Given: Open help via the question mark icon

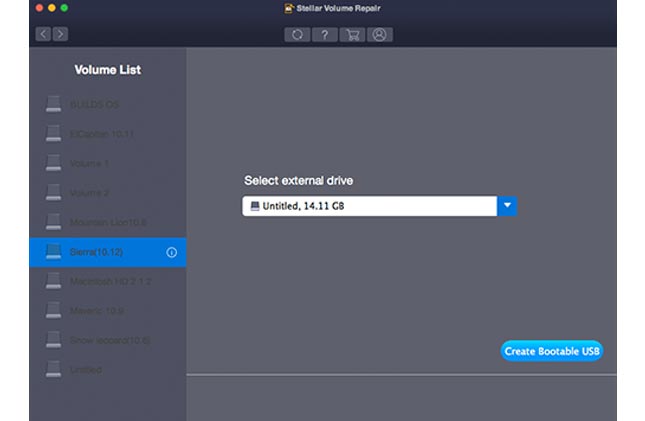Looking at the screenshot, I should click(324, 34).
